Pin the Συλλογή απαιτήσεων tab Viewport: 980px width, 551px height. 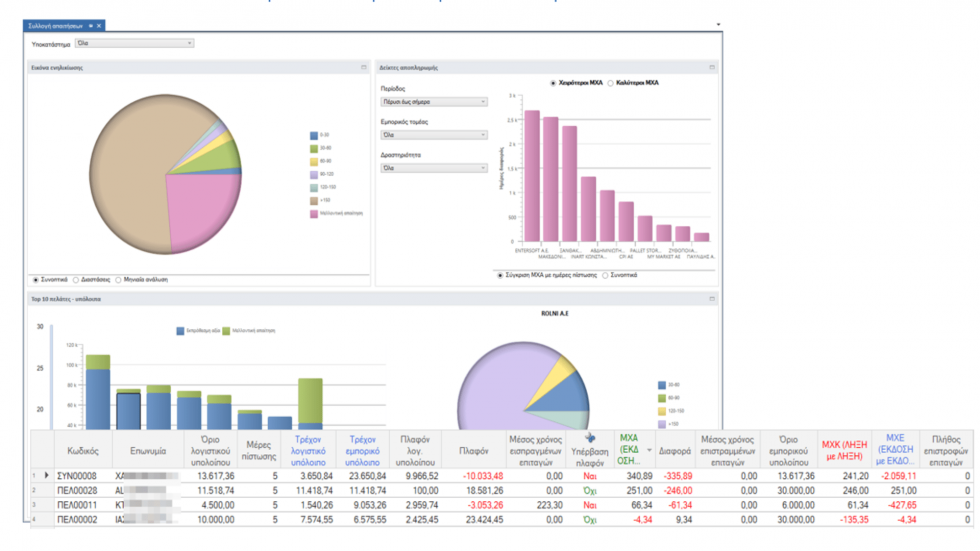tap(91, 26)
